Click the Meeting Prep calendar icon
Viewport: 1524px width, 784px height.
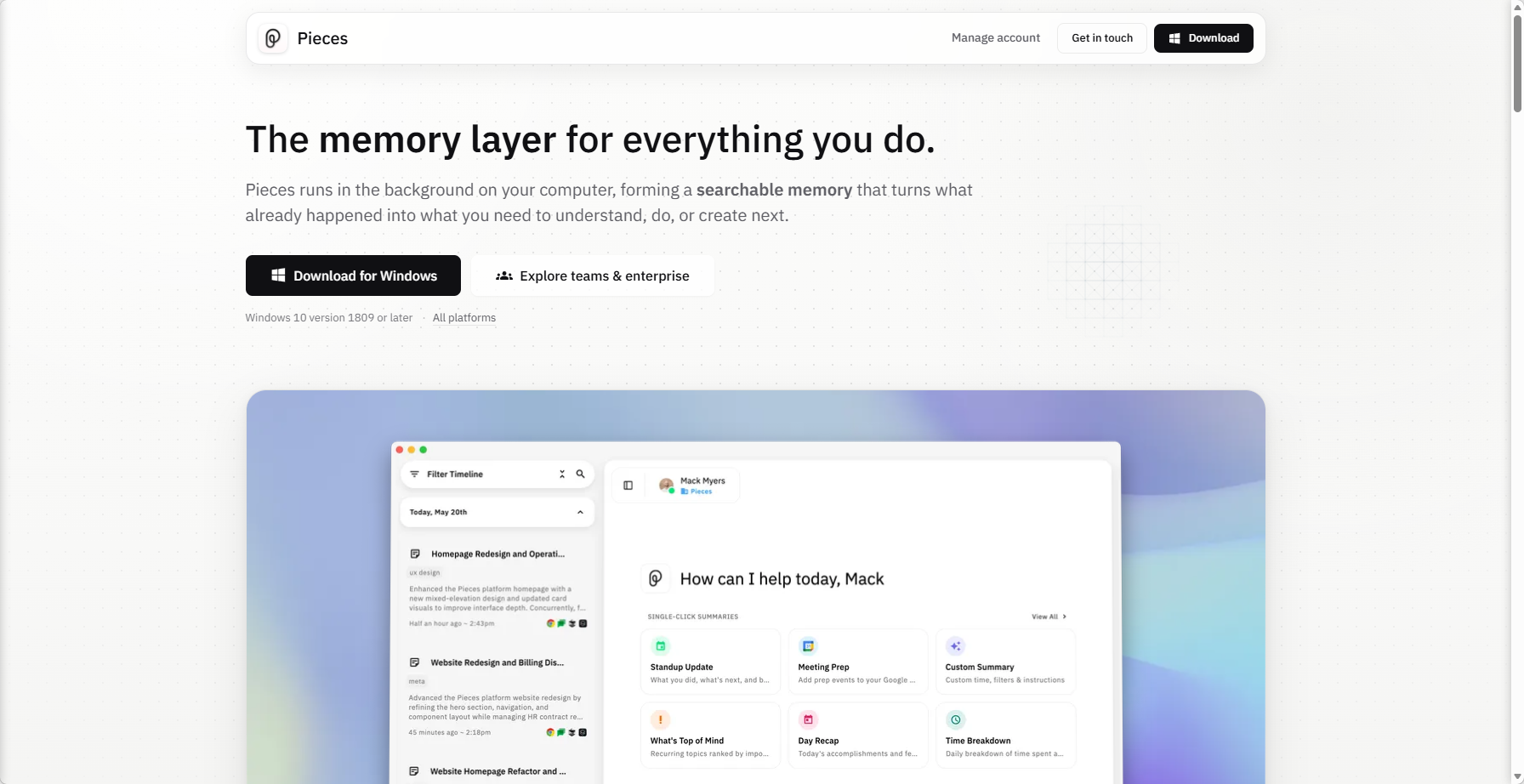808,646
